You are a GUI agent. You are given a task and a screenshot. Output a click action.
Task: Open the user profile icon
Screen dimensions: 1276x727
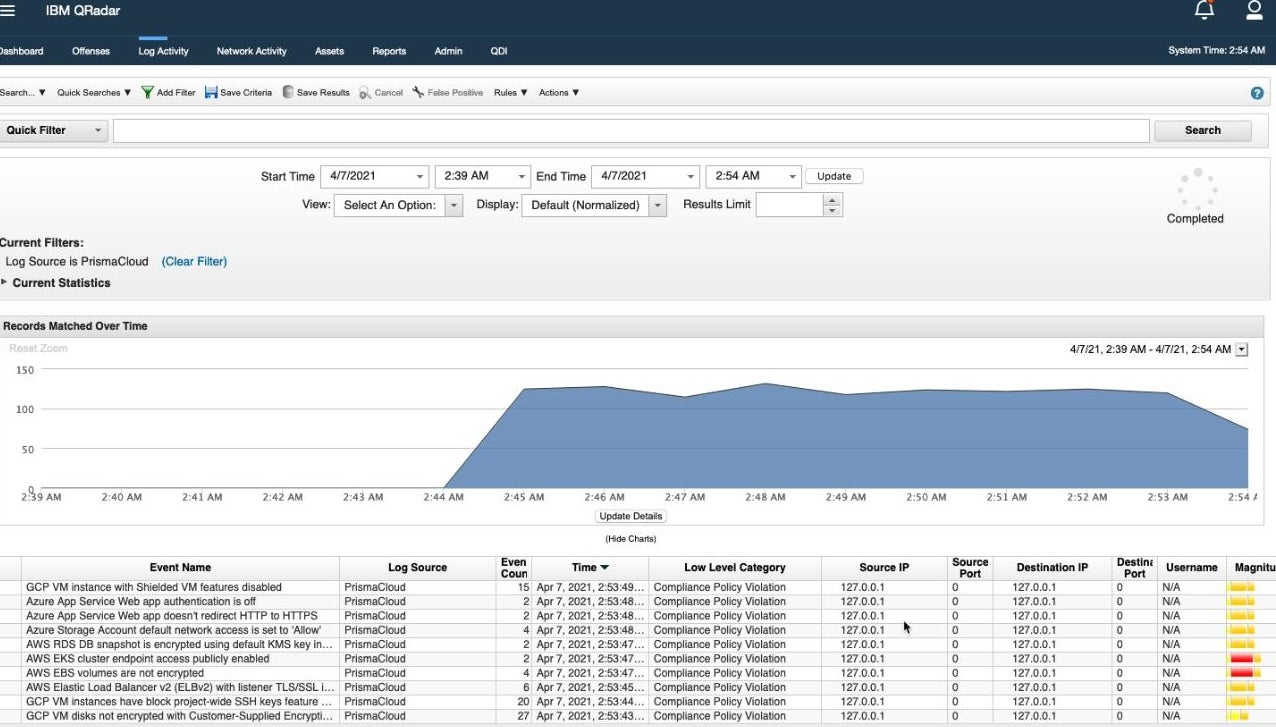(x=1256, y=10)
